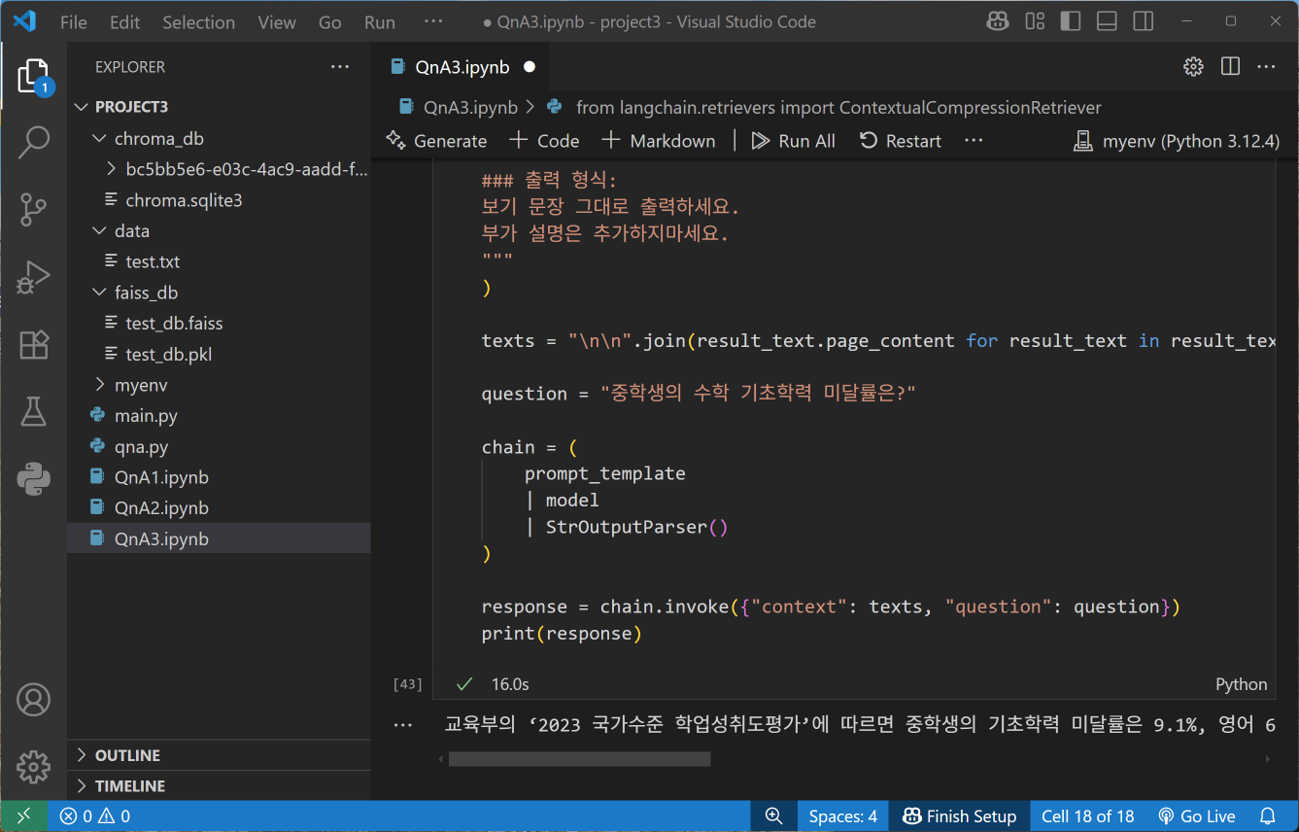The height and width of the screenshot is (832, 1299).
Task: Open chroma.sqlite3 file
Action: (x=219, y=200)
